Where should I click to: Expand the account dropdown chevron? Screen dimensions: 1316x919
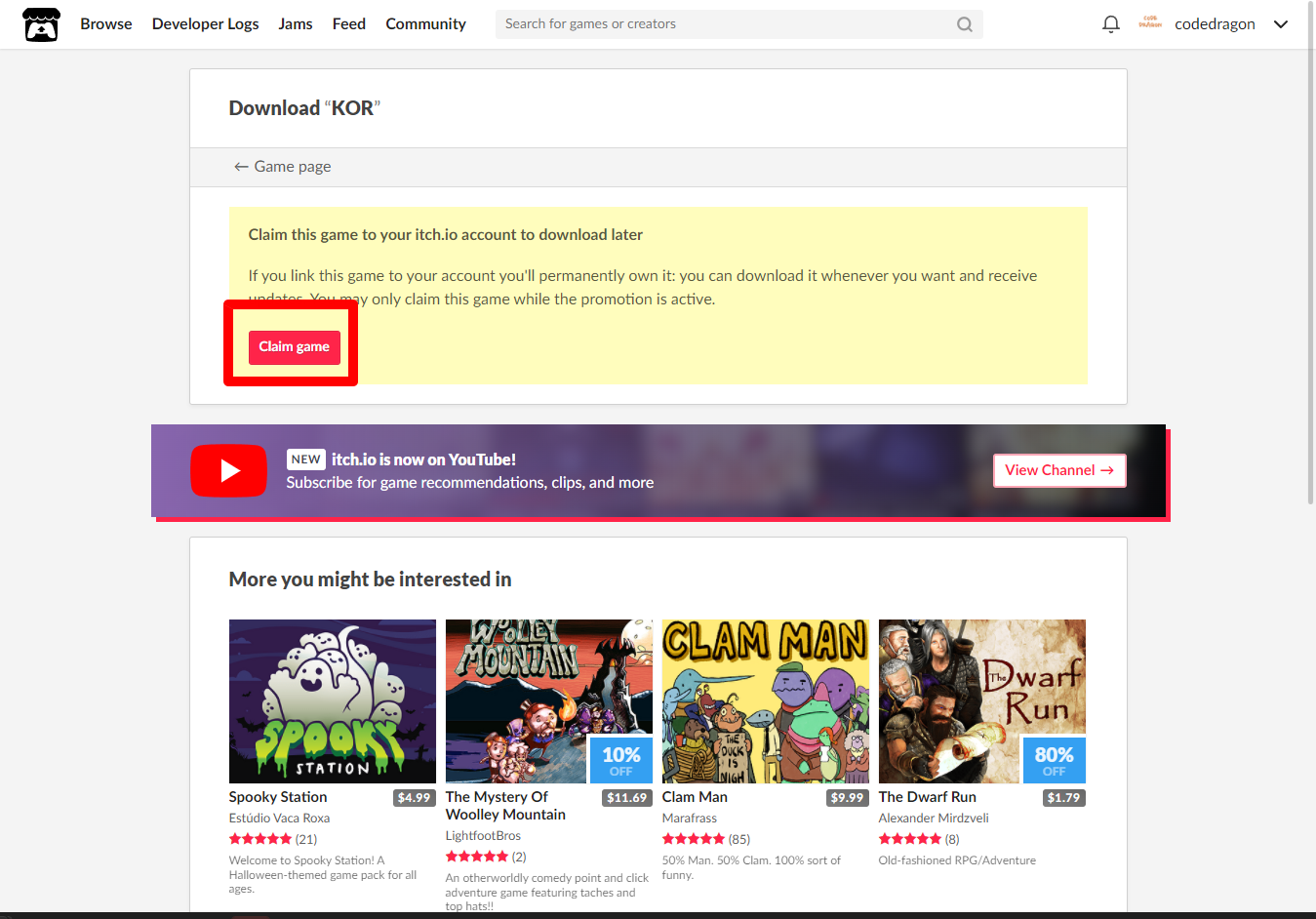click(x=1281, y=24)
